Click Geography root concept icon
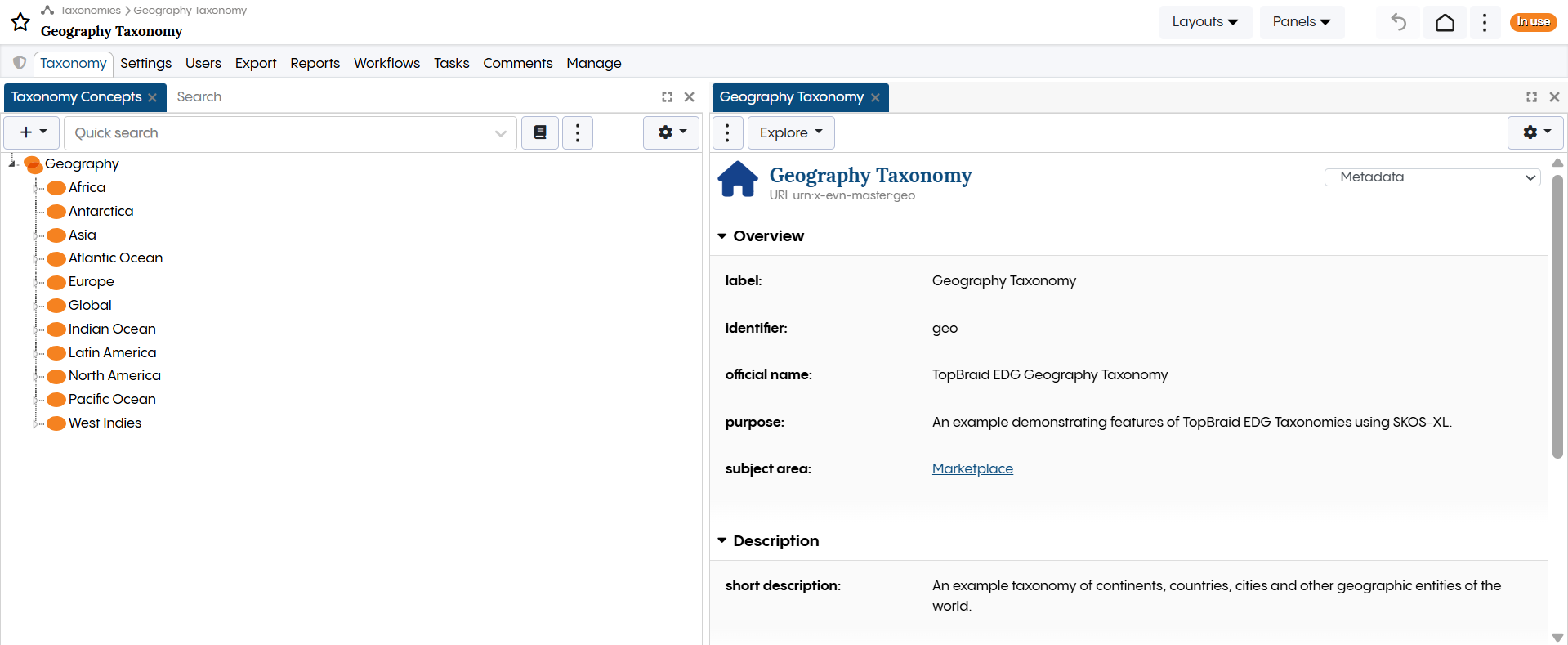1568x645 pixels. [34, 164]
